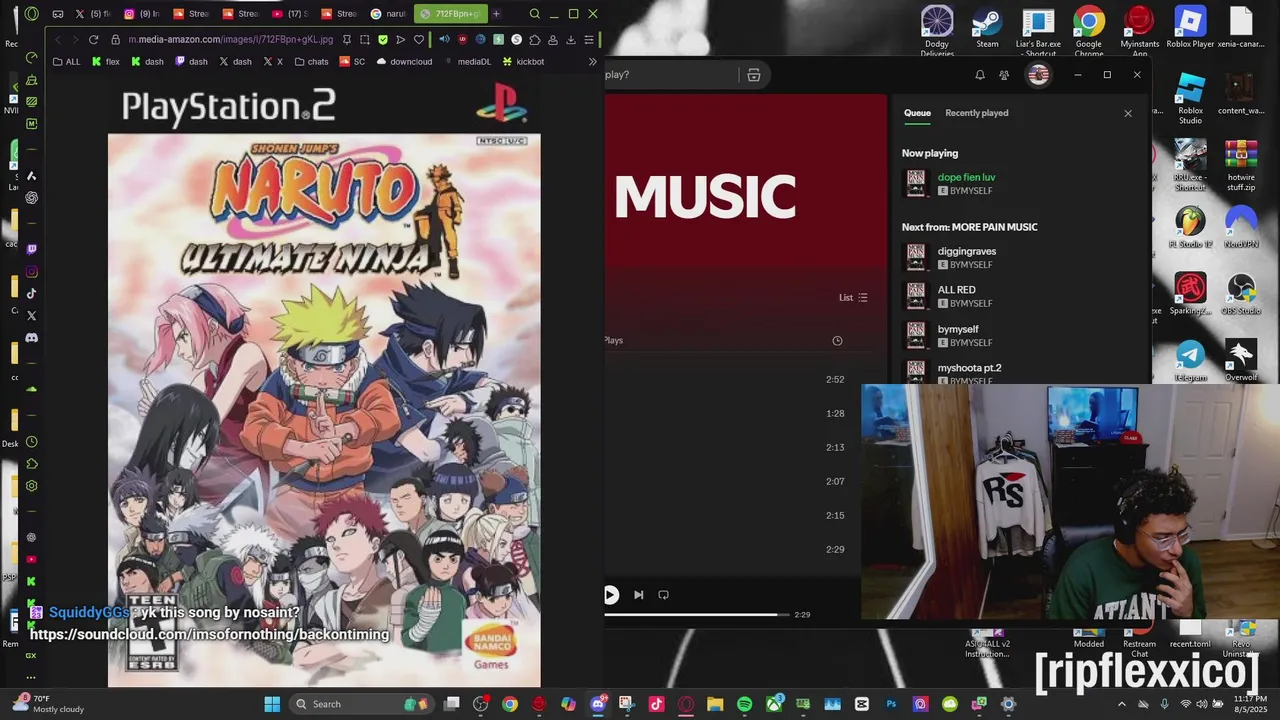
Task: Open History clock icon in Opera sidebar
Action: 32,442
